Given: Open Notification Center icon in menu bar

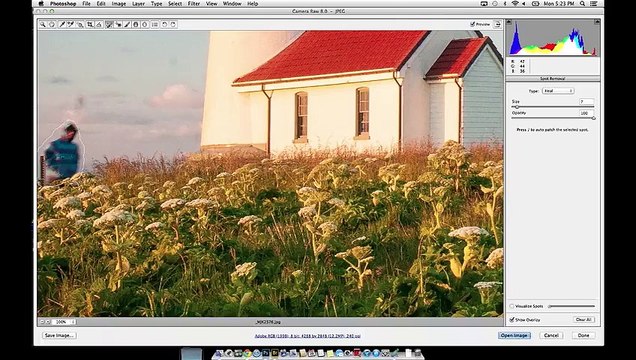Looking at the screenshot, I should (x=594, y=4).
